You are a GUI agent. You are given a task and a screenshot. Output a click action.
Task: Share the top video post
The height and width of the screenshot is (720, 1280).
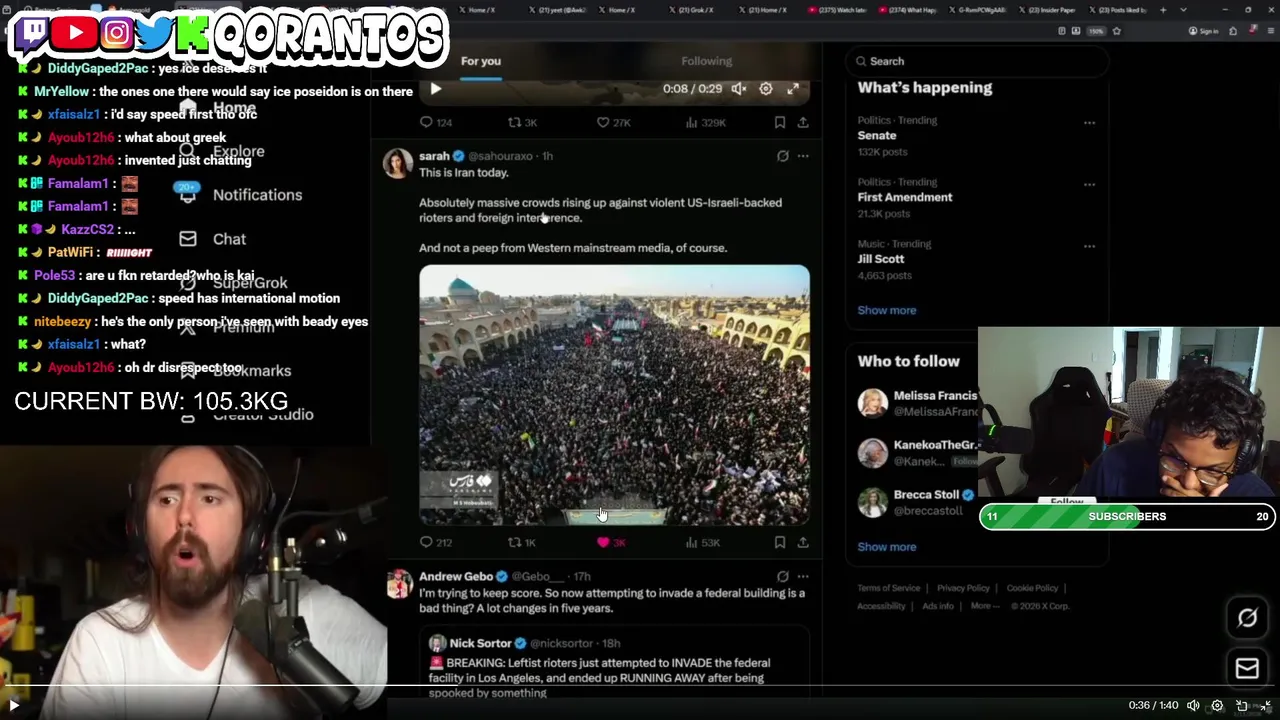pos(803,122)
